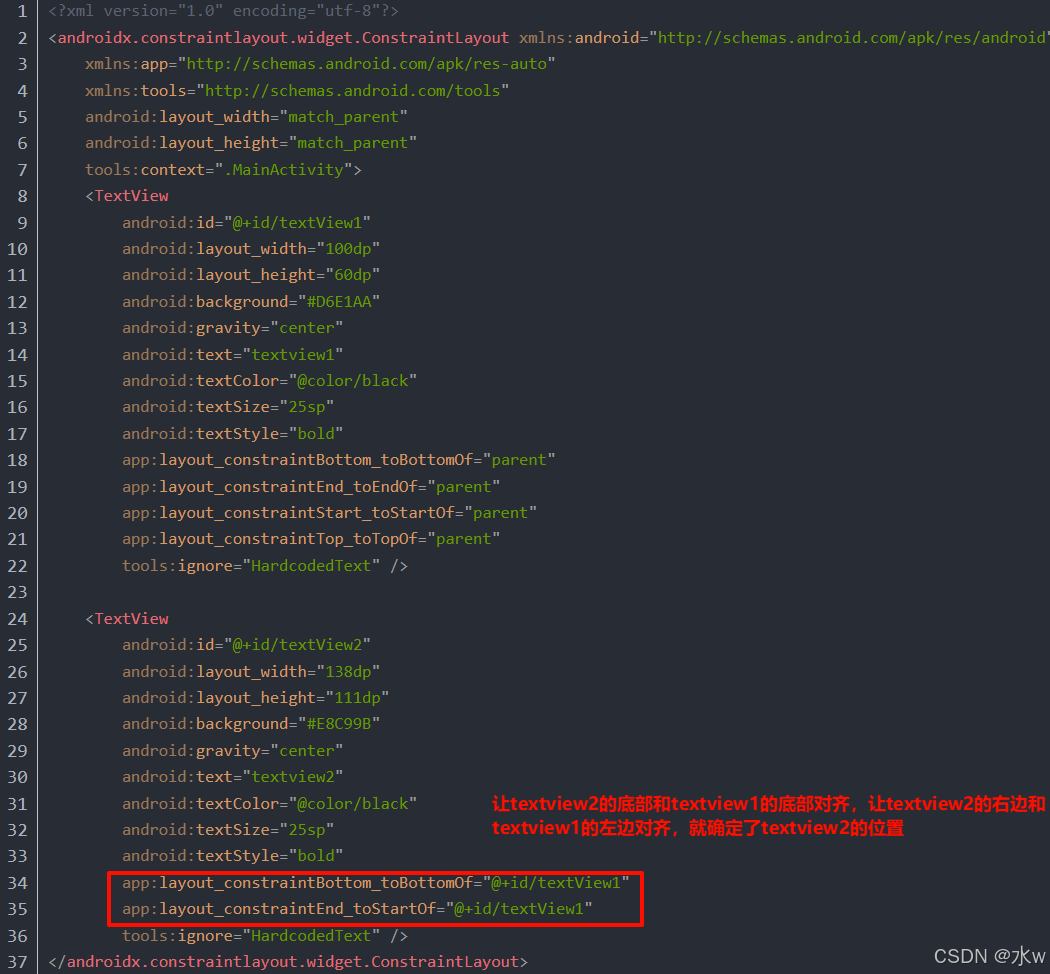Click constraintEnd_toStartOf "@+id/textView1" on line 35
This screenshot has height=974, width=1050.
pyautogui.click(x=357, y=909)
